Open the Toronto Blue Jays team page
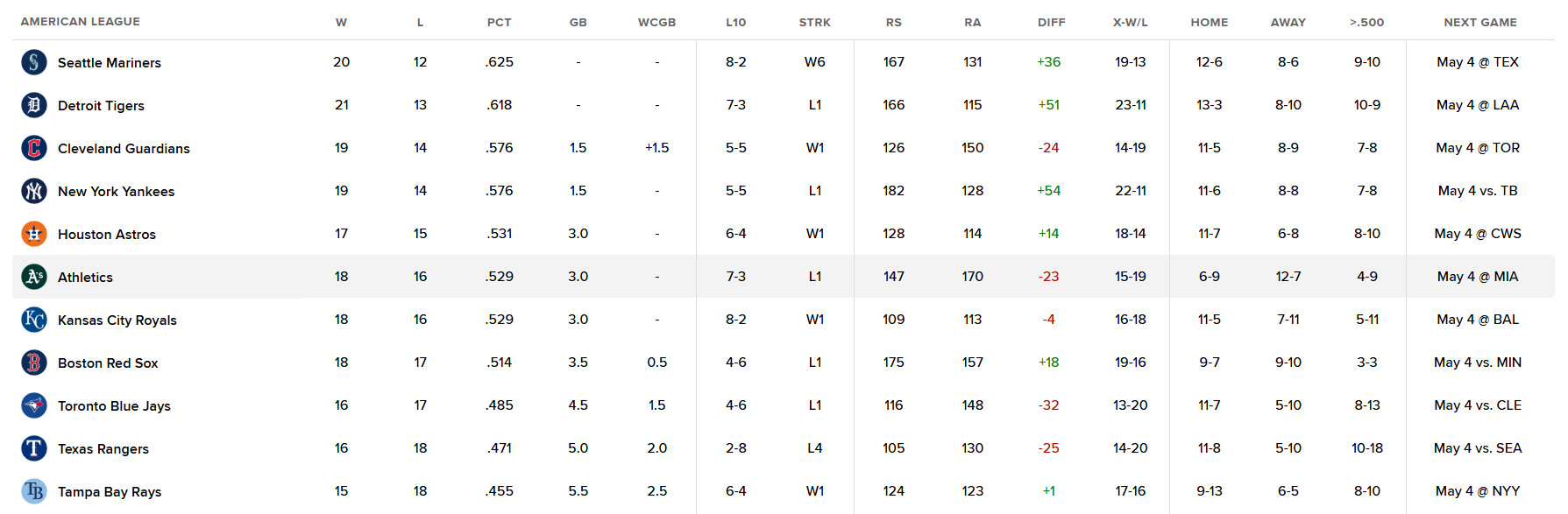 (114, 406)
